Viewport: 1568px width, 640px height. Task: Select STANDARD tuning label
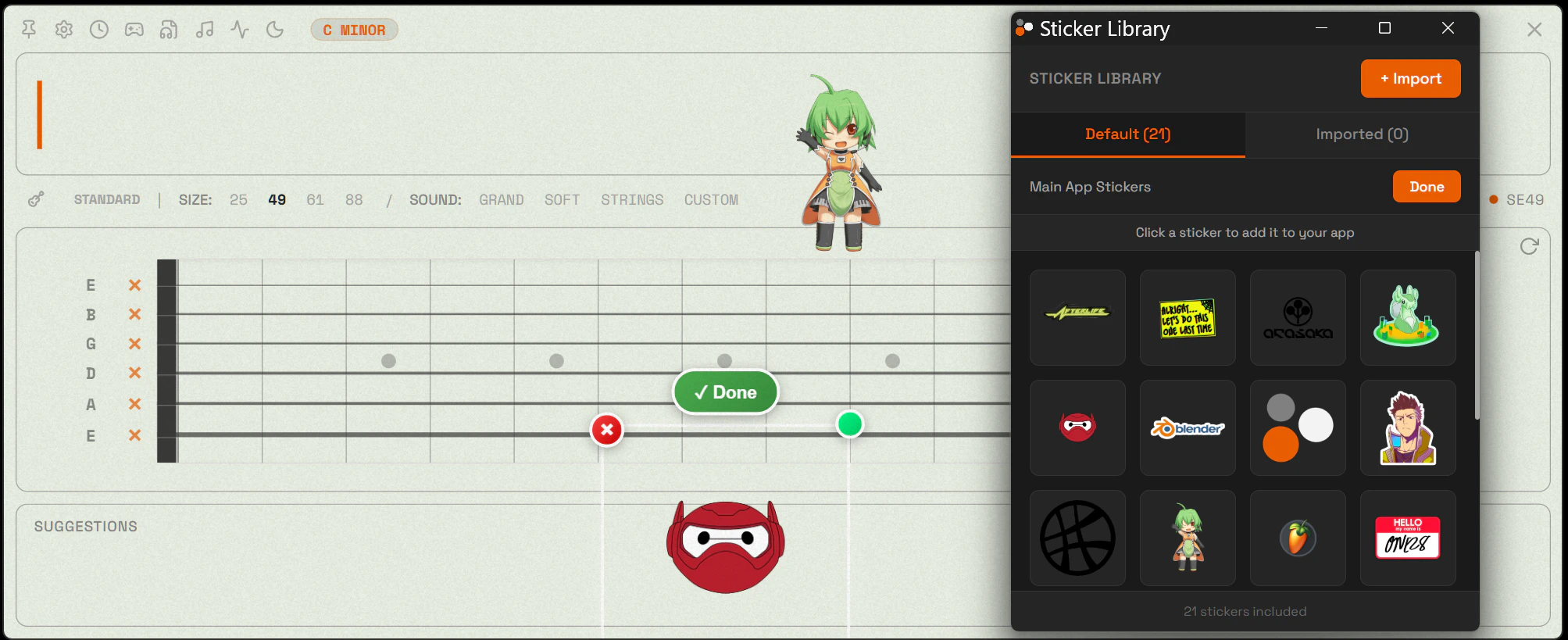click(107, 199)
